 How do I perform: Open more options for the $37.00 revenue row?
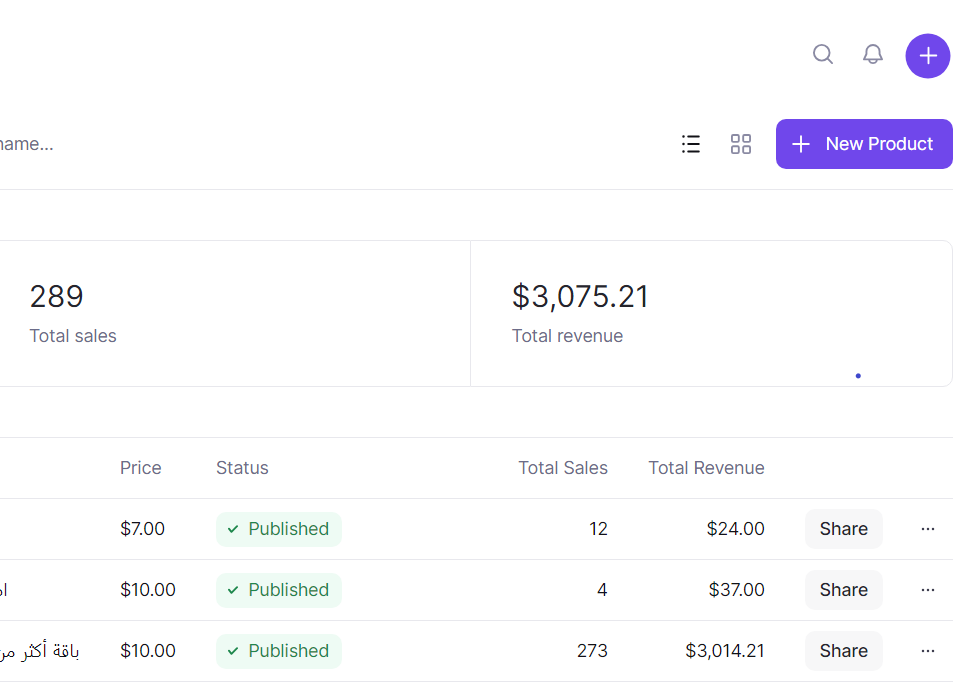click(928, 590)
